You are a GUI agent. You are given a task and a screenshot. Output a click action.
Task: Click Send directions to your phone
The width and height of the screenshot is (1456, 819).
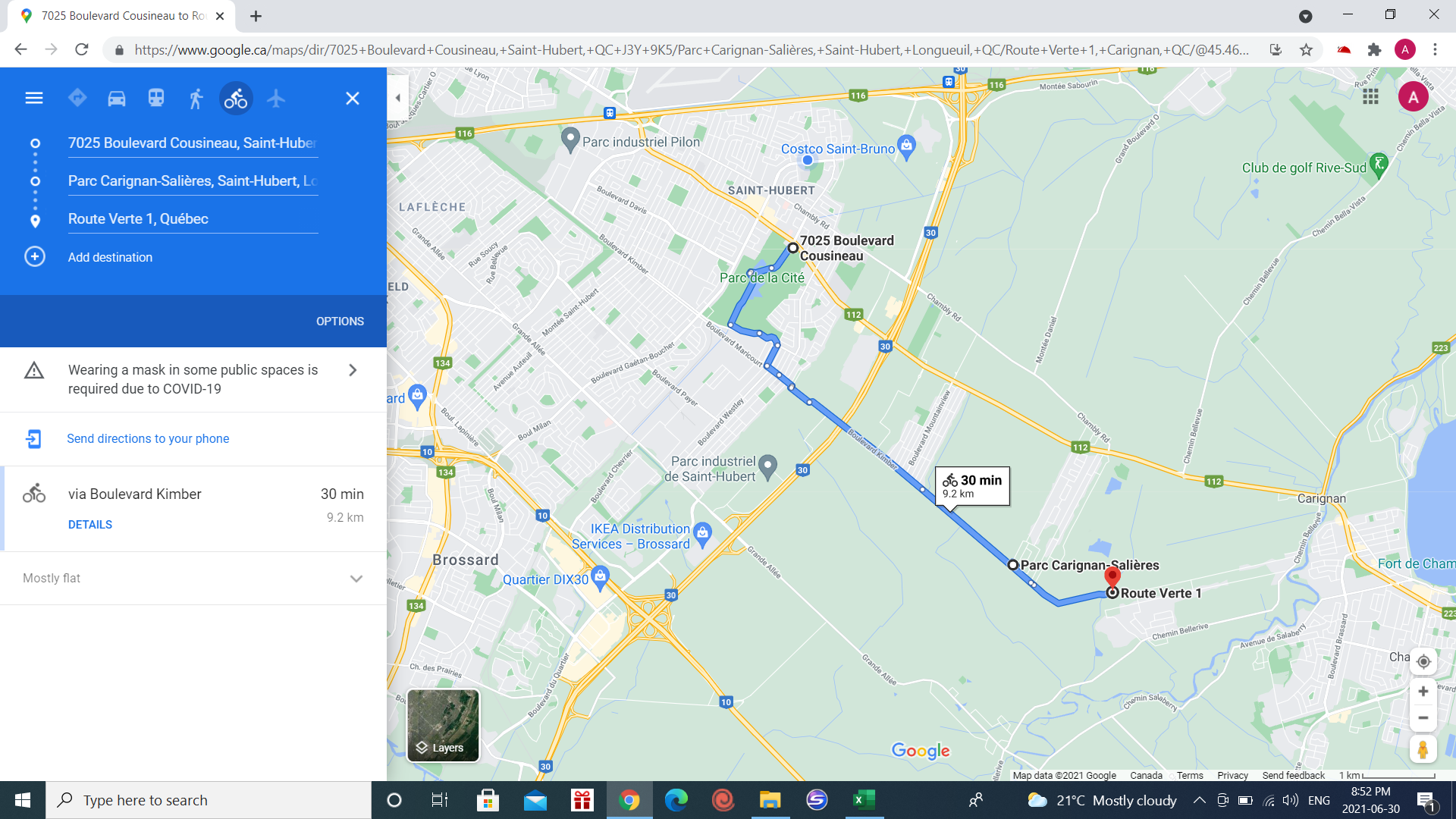coord(148,439)
